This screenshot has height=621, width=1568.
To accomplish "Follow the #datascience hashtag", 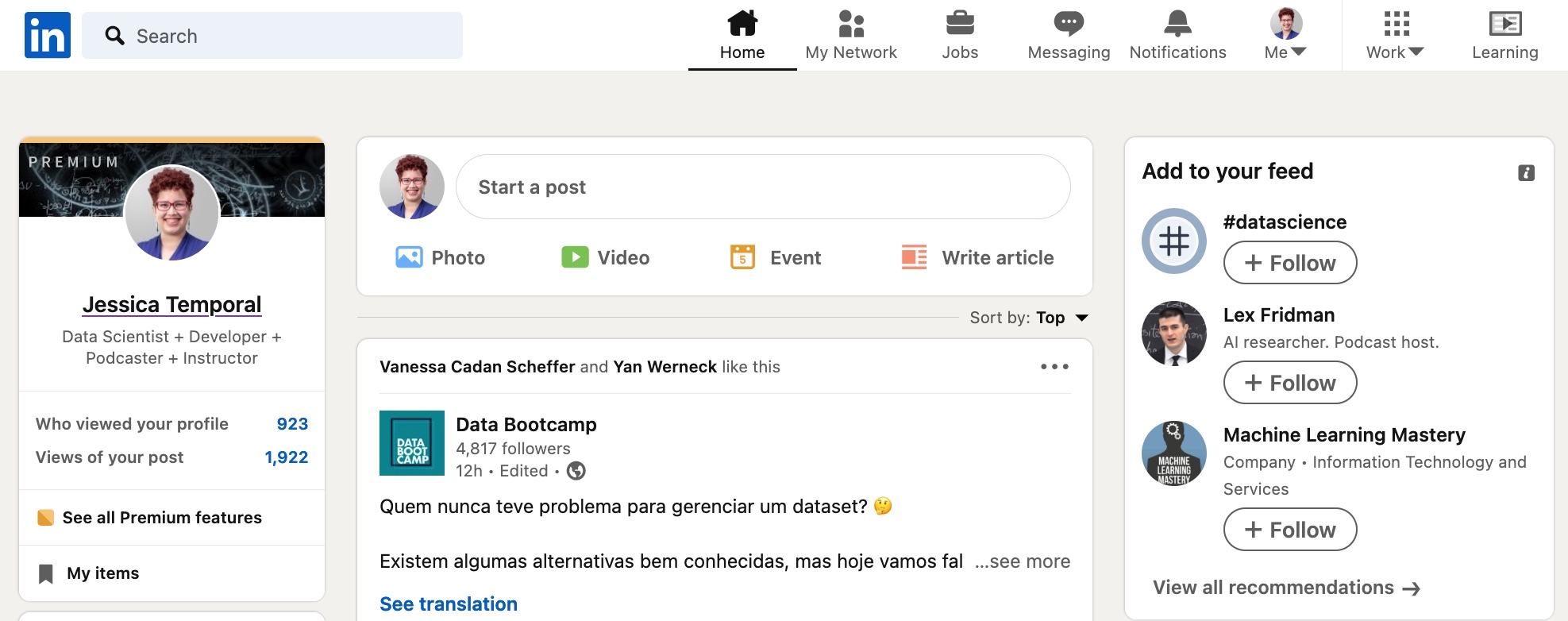I will [1290, 263].
